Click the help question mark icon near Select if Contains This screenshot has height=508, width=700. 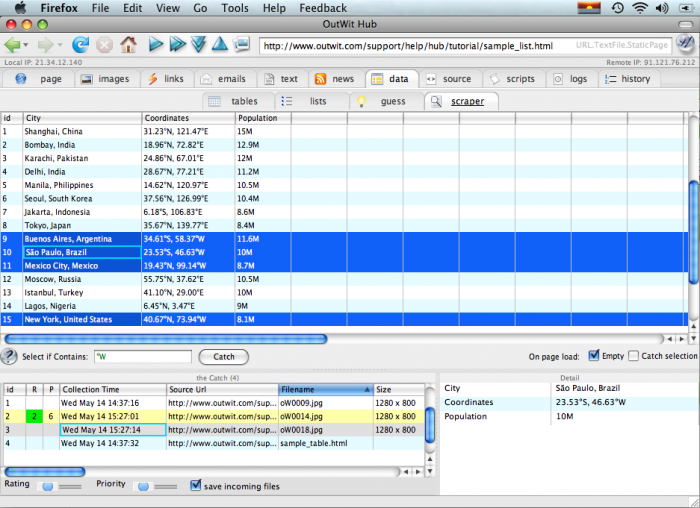coord(9,356)
